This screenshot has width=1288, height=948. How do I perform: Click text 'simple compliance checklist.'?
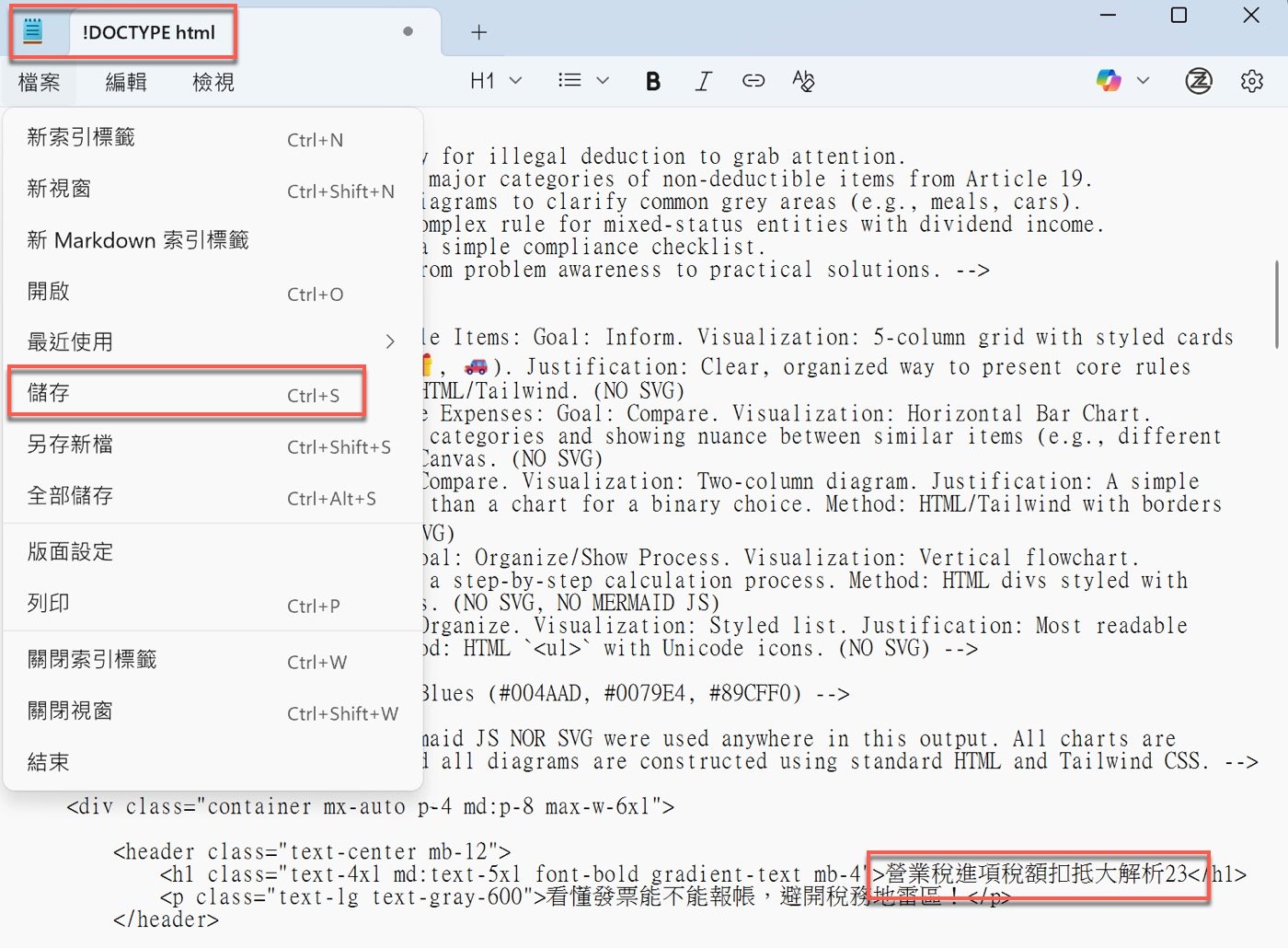click(x=604, y=247)
